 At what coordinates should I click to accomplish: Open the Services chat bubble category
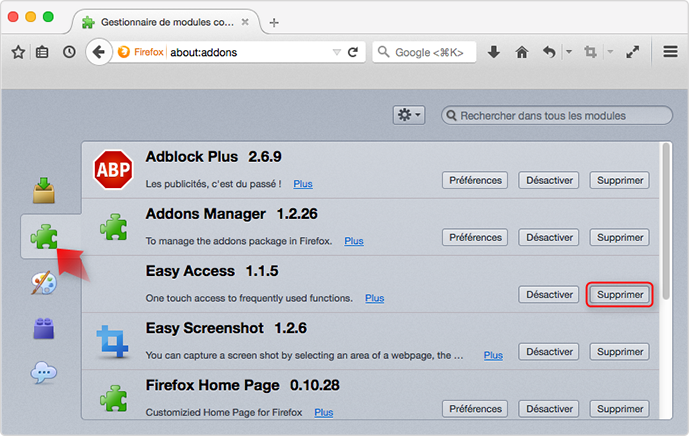[x=44, y=373]
